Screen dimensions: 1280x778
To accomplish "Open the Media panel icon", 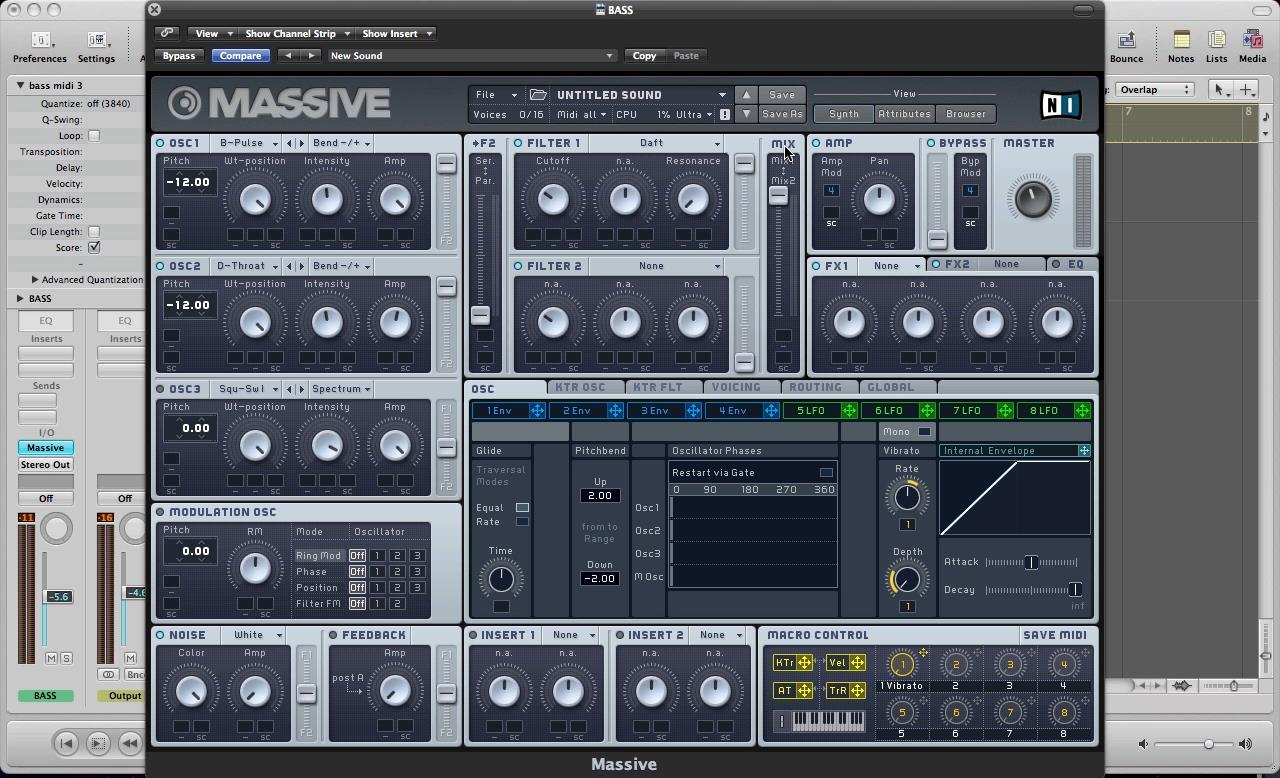I will 1253,40.
